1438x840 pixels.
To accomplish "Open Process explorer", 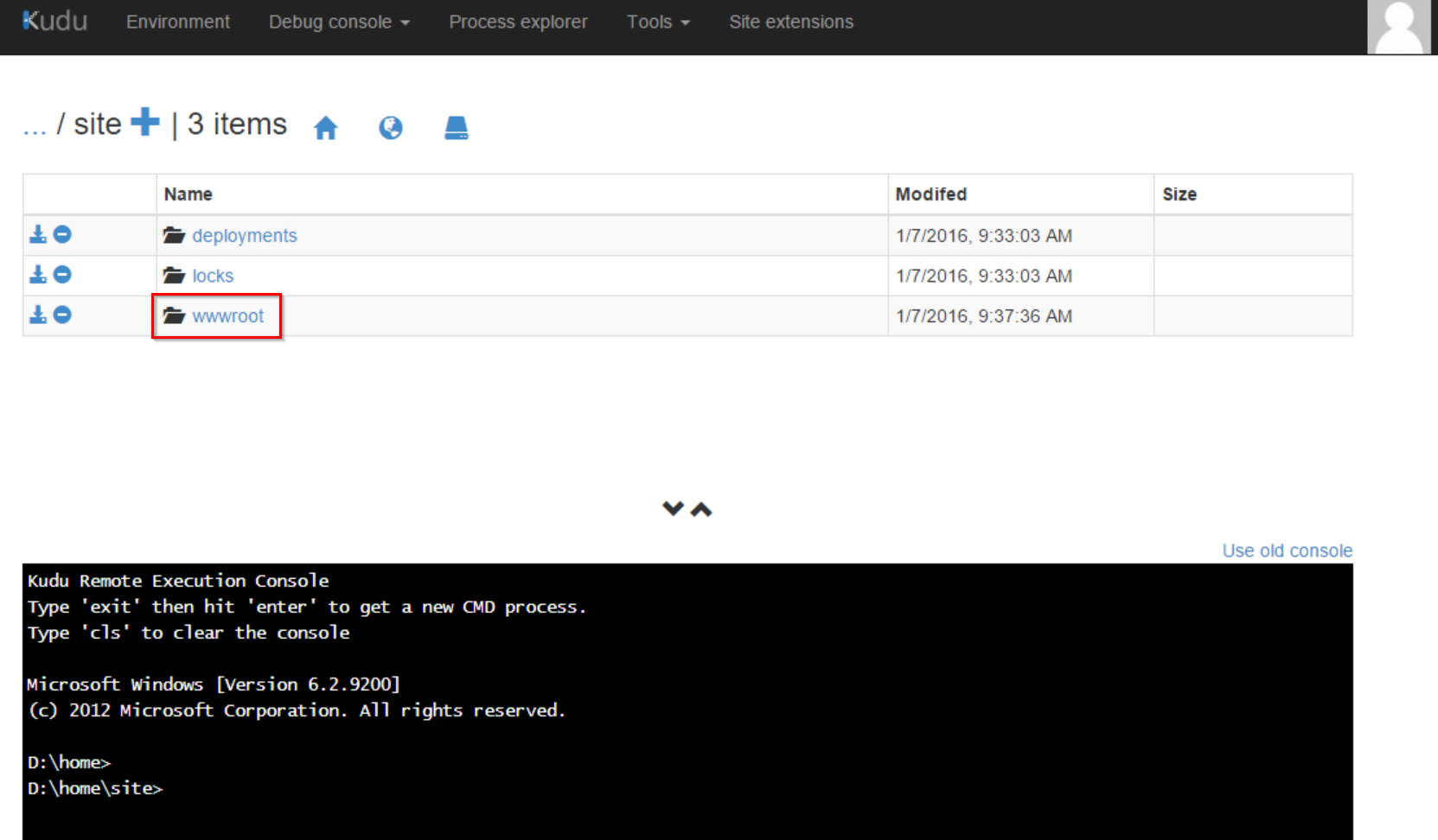I will [x=518, y=22].
